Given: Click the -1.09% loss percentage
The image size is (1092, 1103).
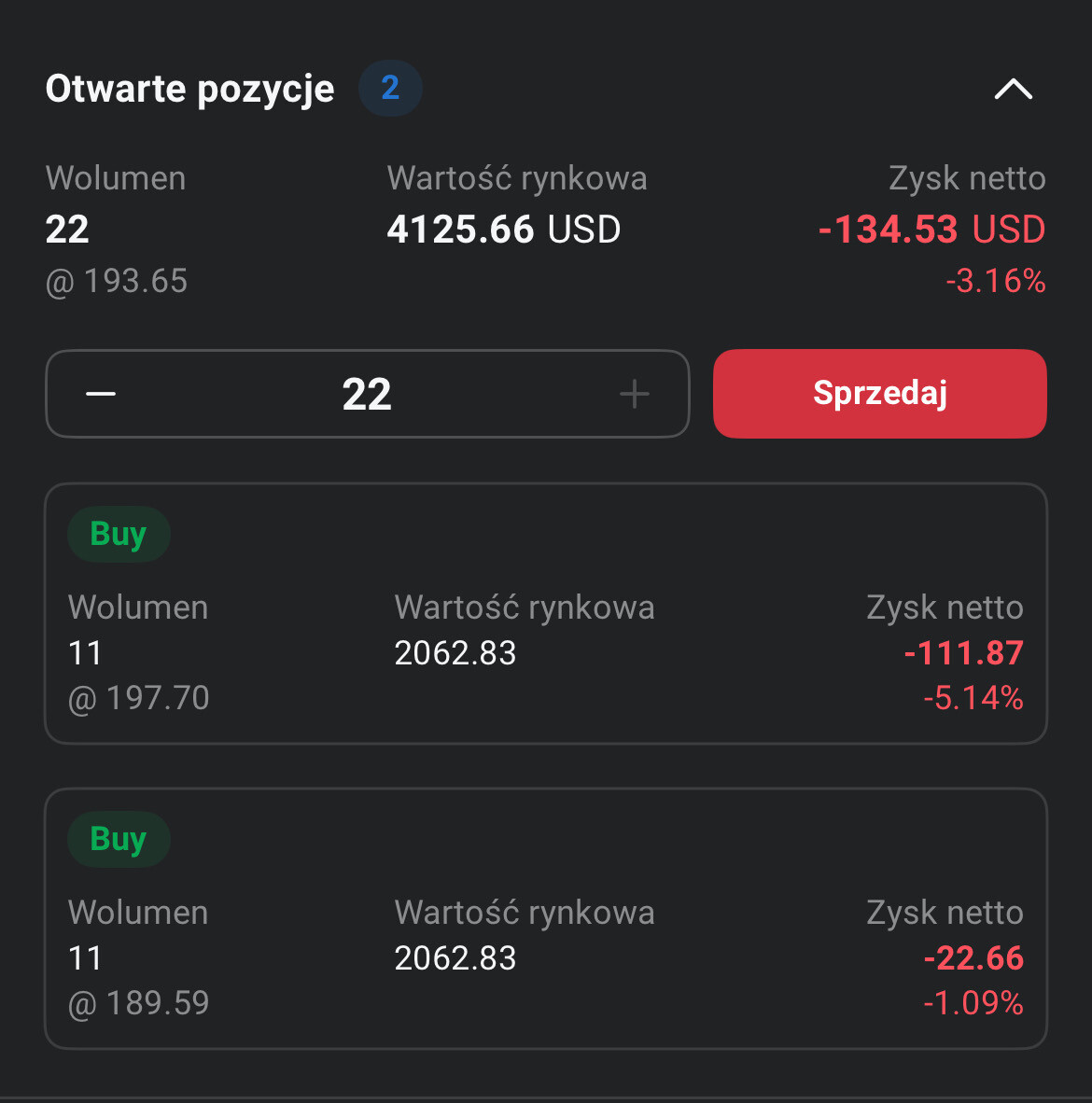Looking at the screenshot, I should (973, 1003).
